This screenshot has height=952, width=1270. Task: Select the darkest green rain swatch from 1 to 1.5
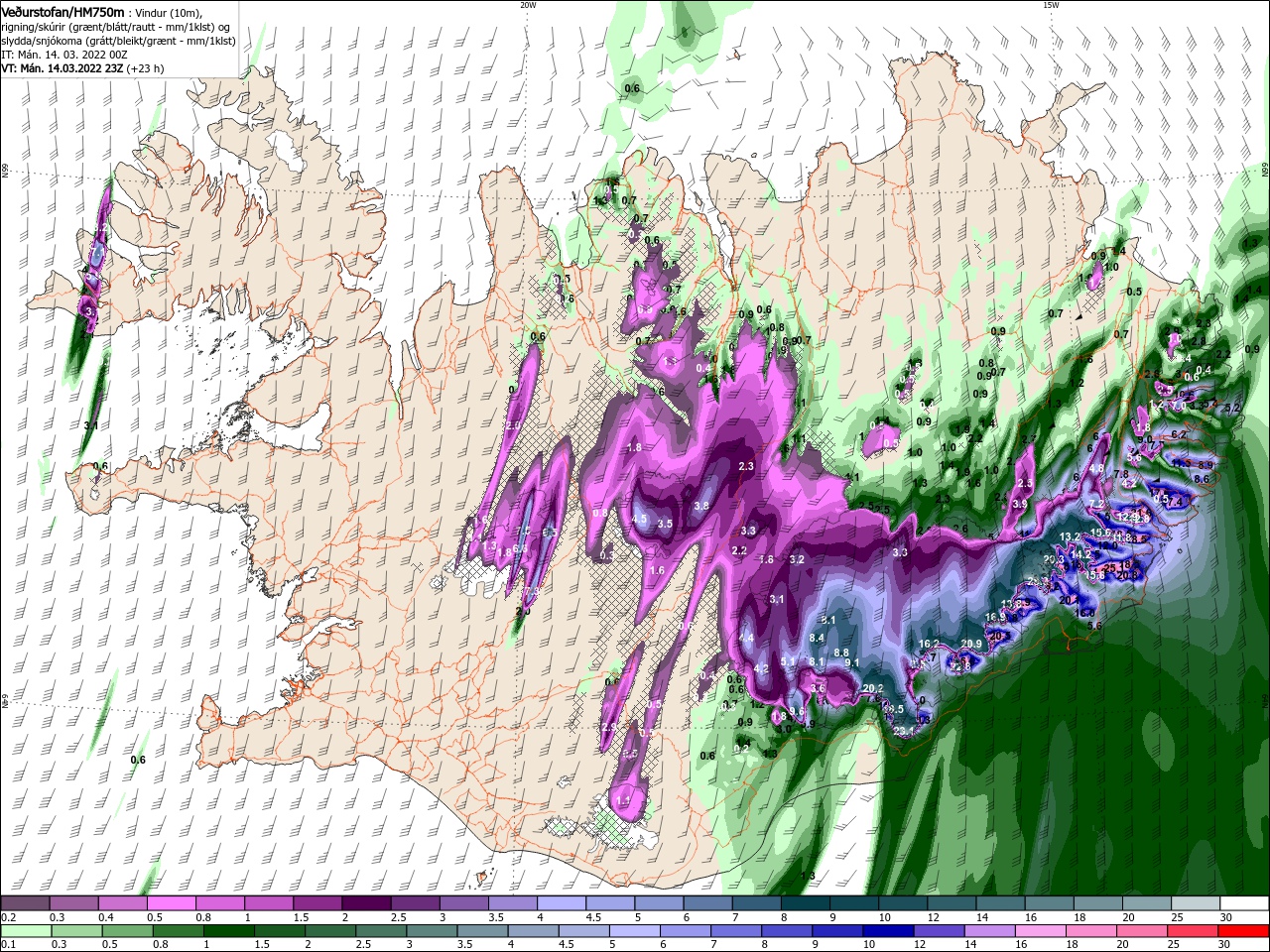coord(229,931)
